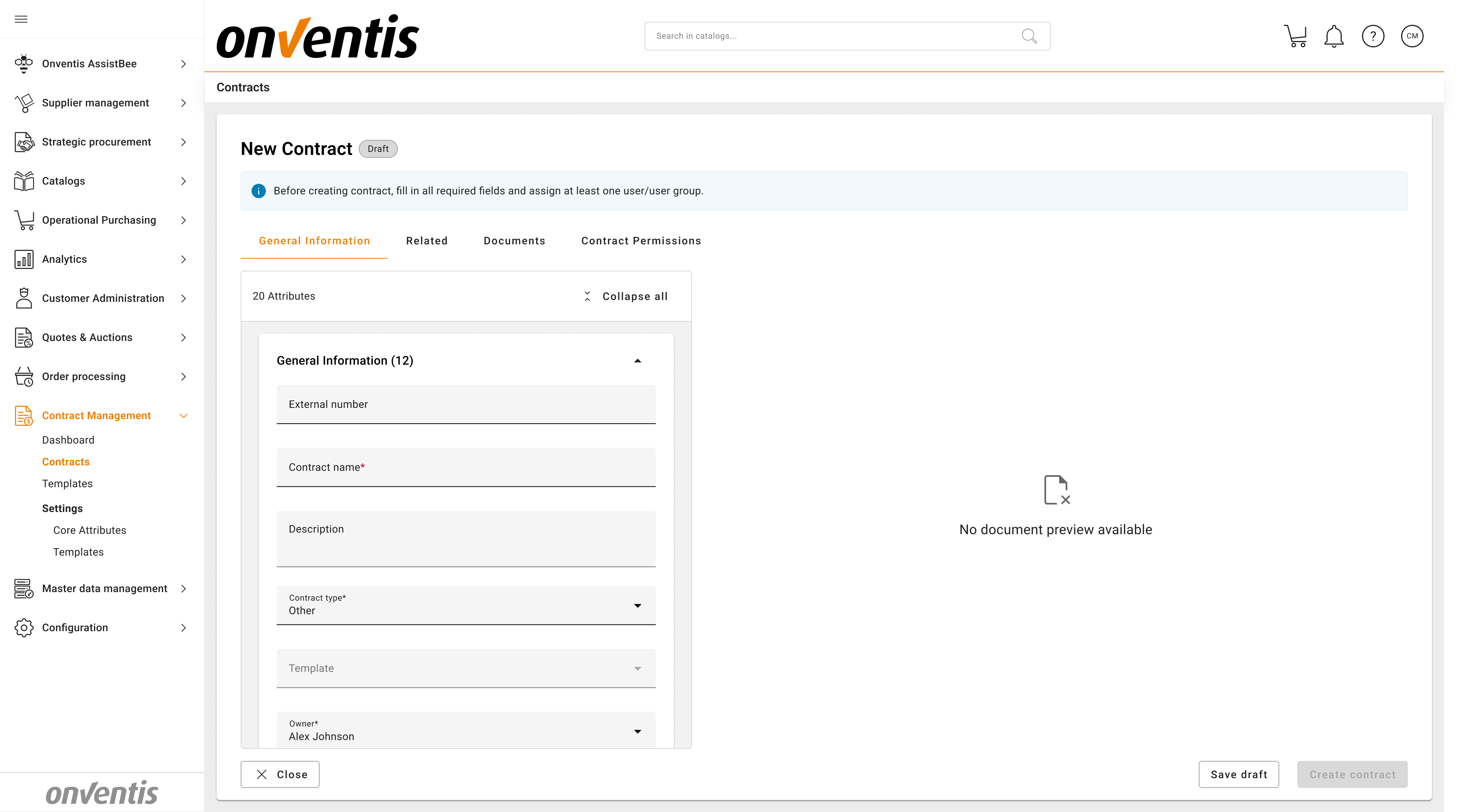Click into the Contract name field
This screenshot has height=812, width=1462.
pyautogui.click(x=466, y=468)
